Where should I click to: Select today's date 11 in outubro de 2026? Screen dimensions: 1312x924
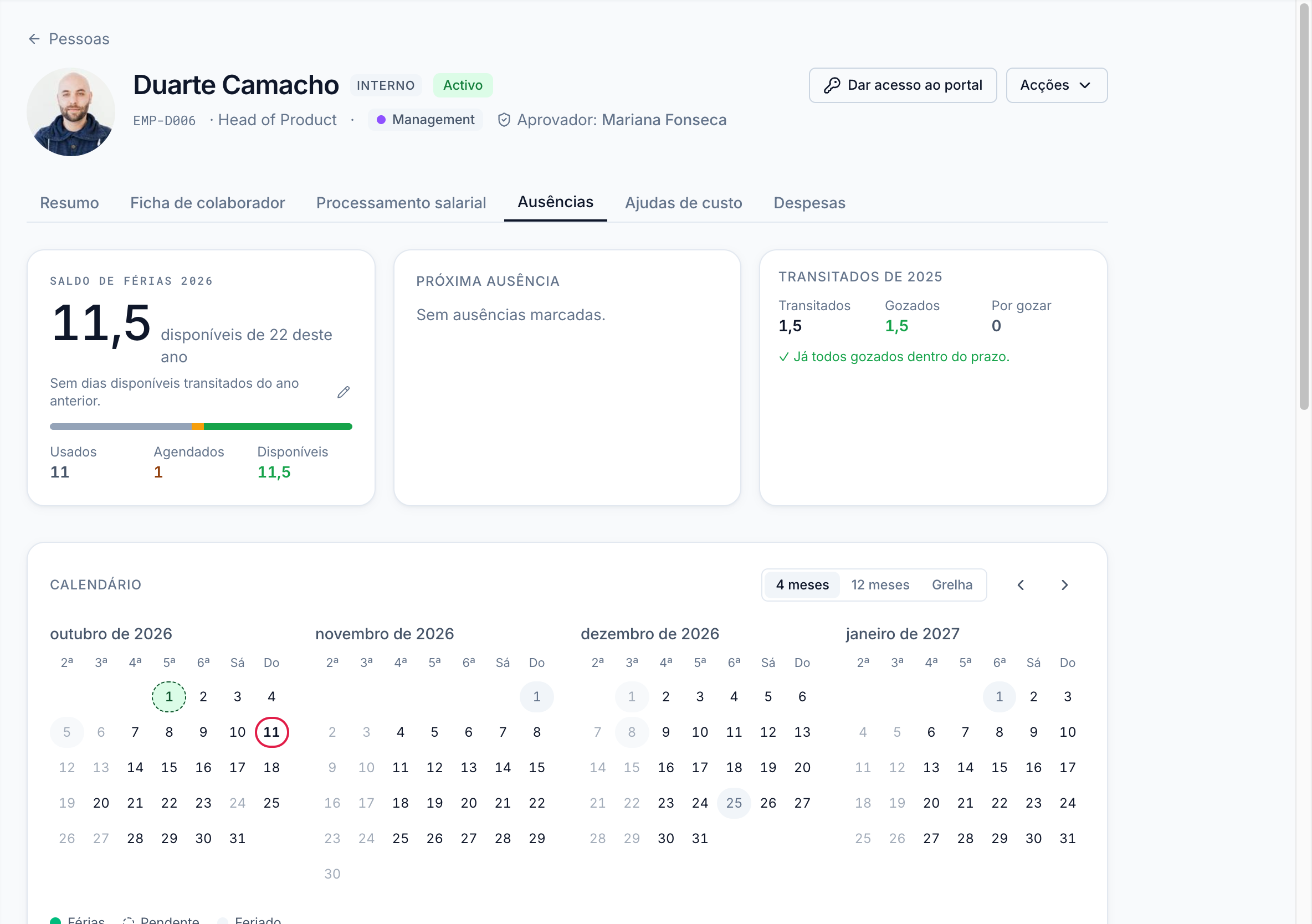271,732
